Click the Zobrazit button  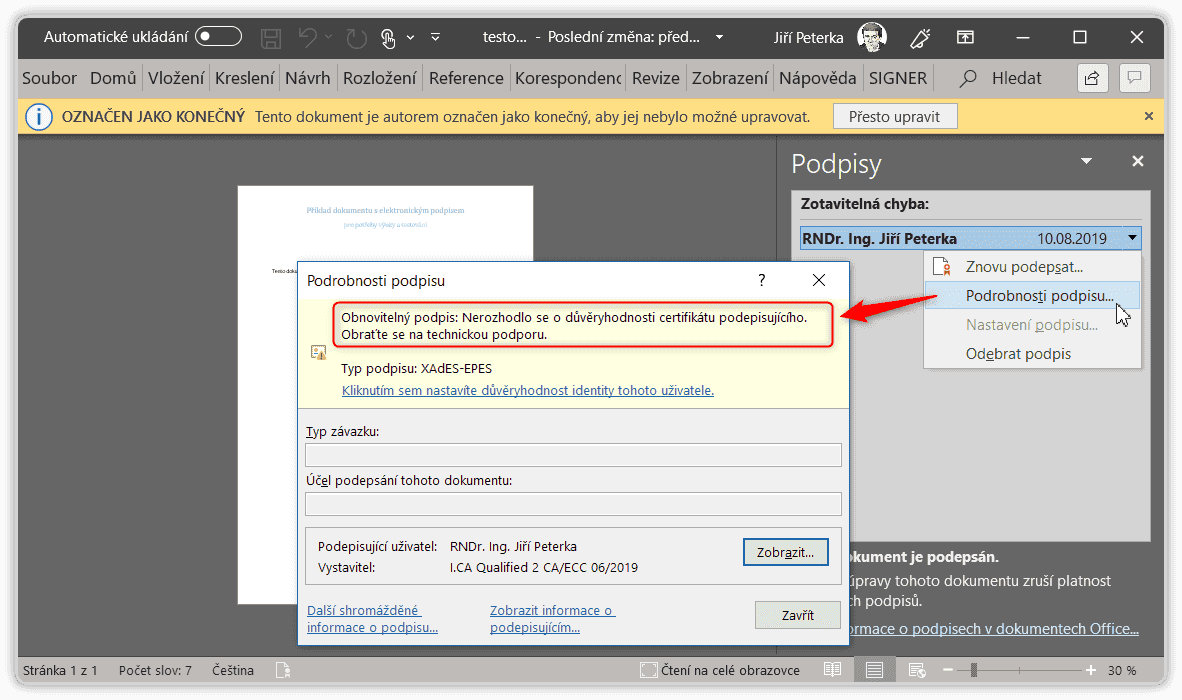click(x=785, y=552)
